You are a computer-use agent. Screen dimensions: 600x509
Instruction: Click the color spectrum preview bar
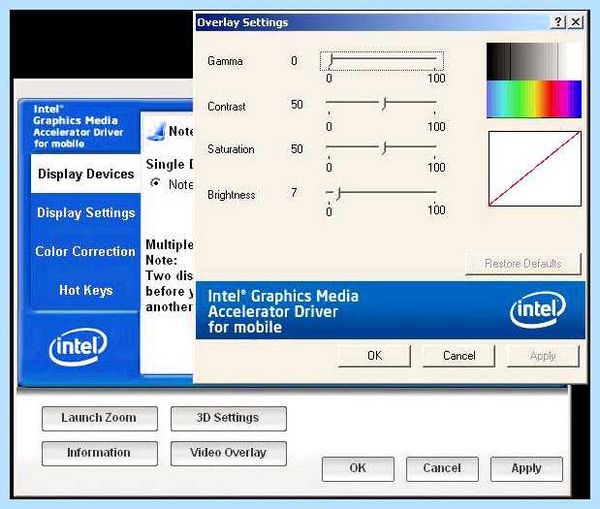(534, 98)
